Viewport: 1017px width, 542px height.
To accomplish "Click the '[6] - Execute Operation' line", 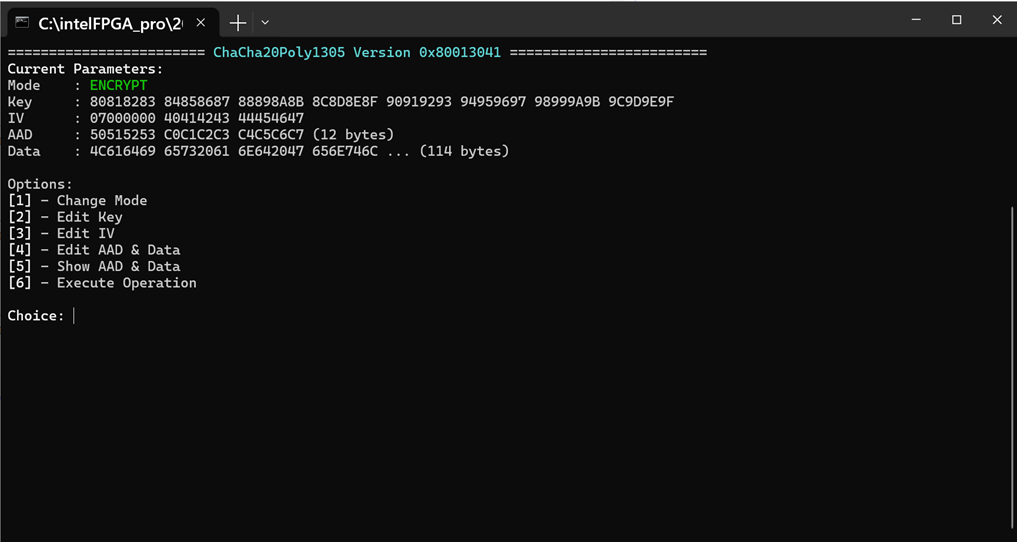I will pyautogui.click(x=102, y=283).
